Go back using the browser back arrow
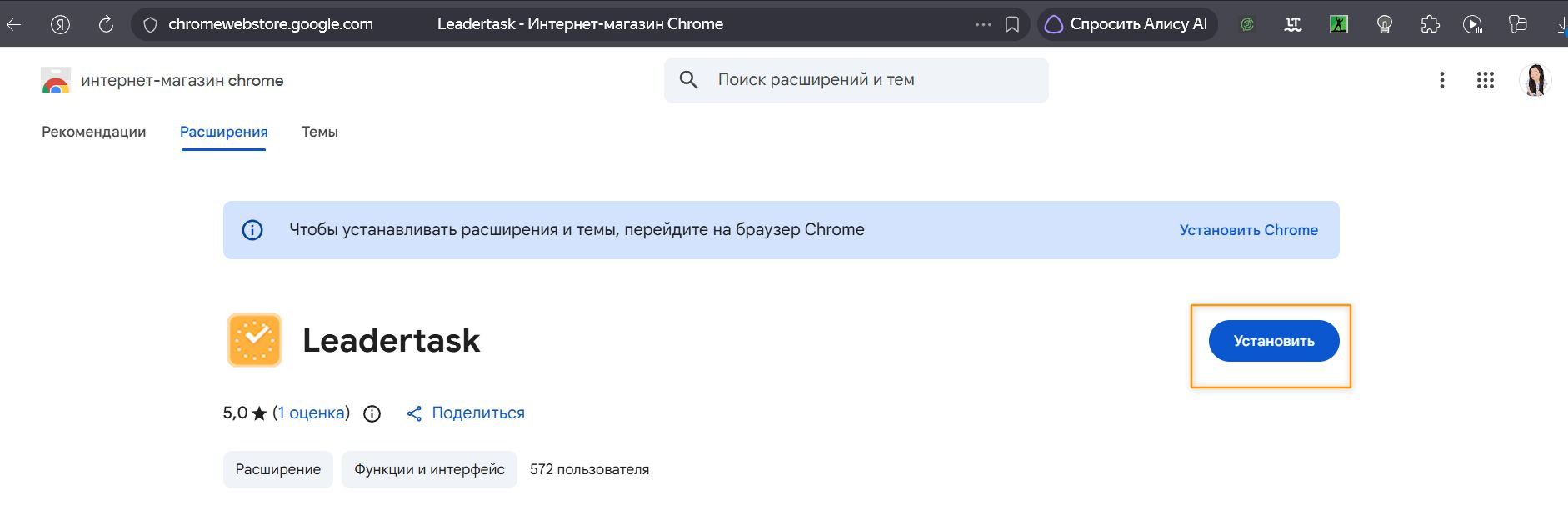 12,24
